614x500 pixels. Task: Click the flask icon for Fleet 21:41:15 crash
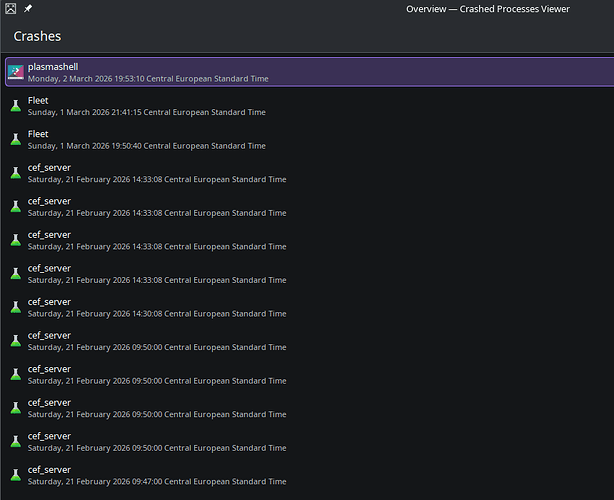click(x=15, y=106)
